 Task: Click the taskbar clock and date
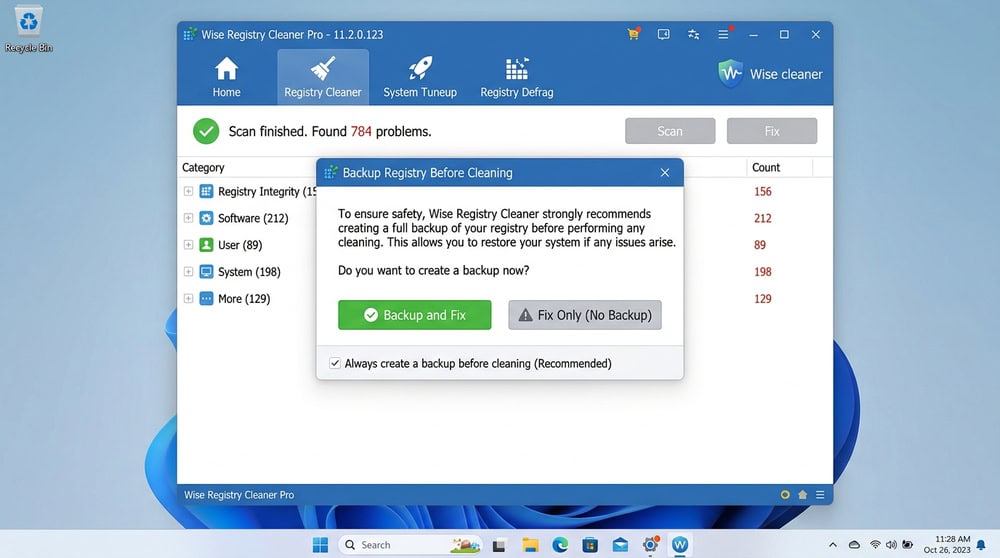[x=947, y=545]
